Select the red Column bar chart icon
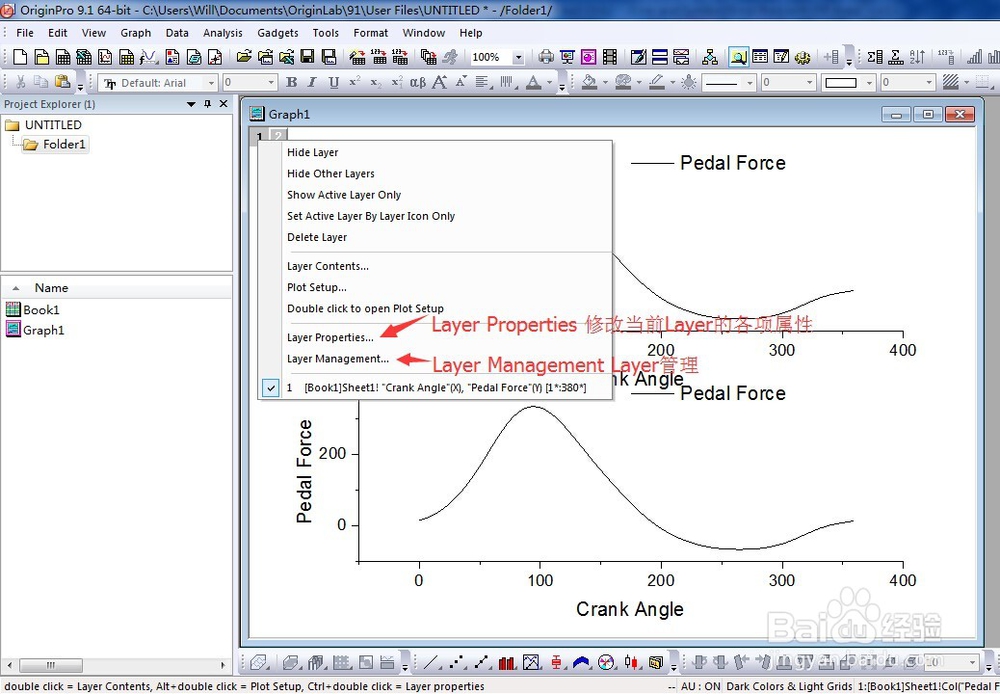This screenshot has width=1000, height=694. [x=507, y=663]
